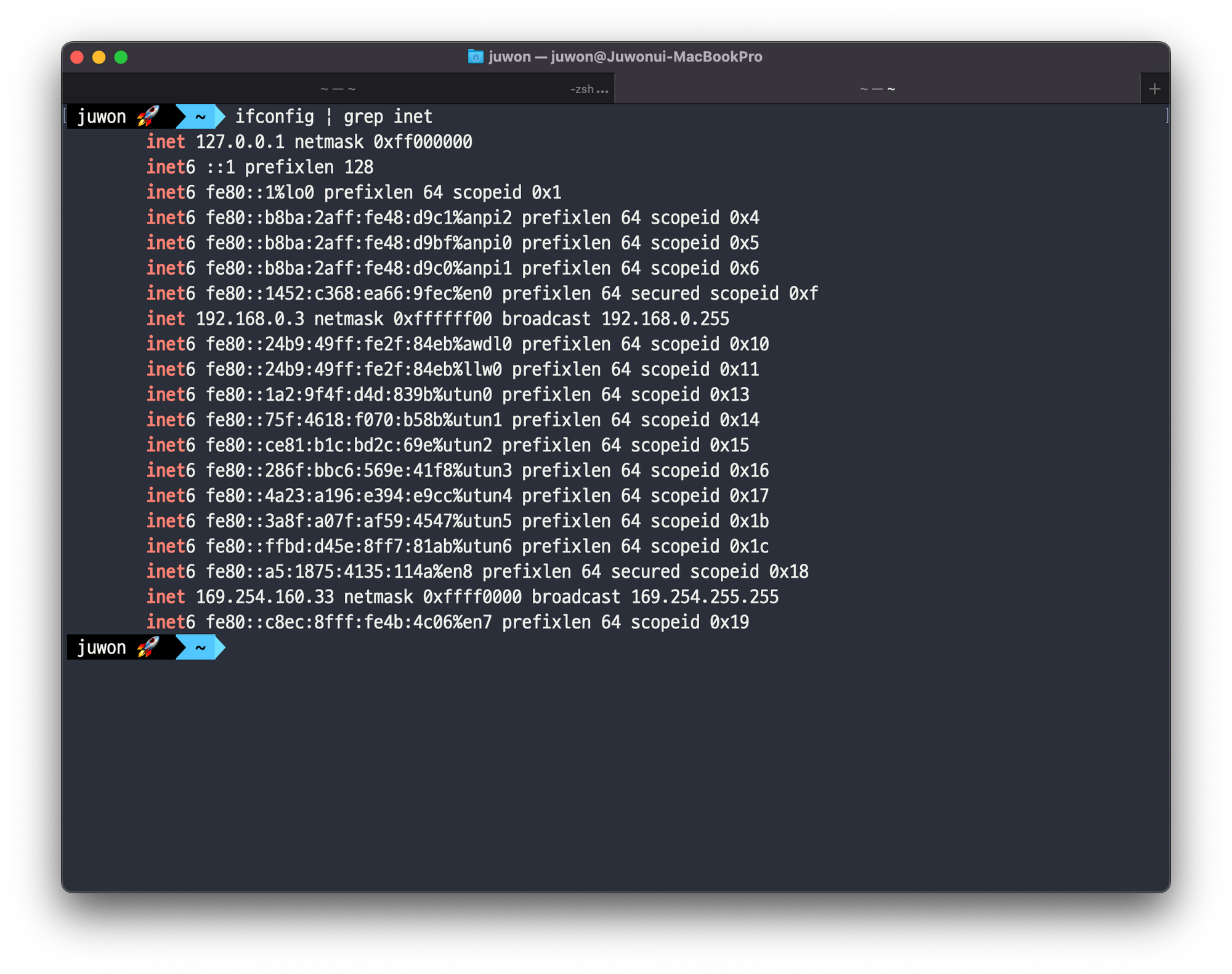Click the ifconfig | grep inet command text
This screenshot has width=1232, height=974.
tap(333, 116)
